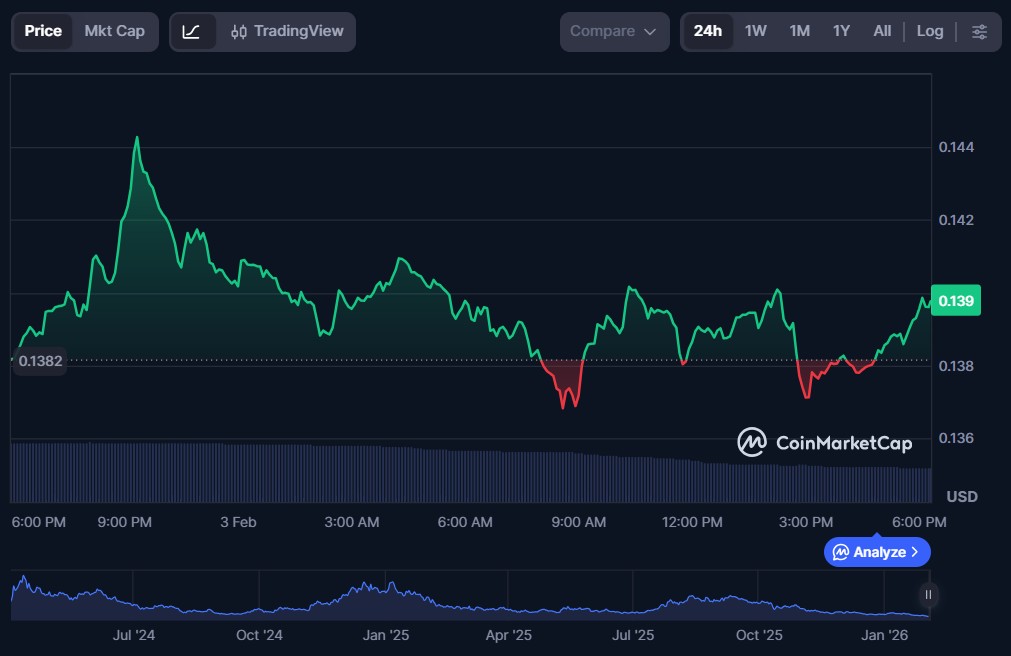Switch chart to Mkt Cap
1011x656 pixels.
coord(114,32)
